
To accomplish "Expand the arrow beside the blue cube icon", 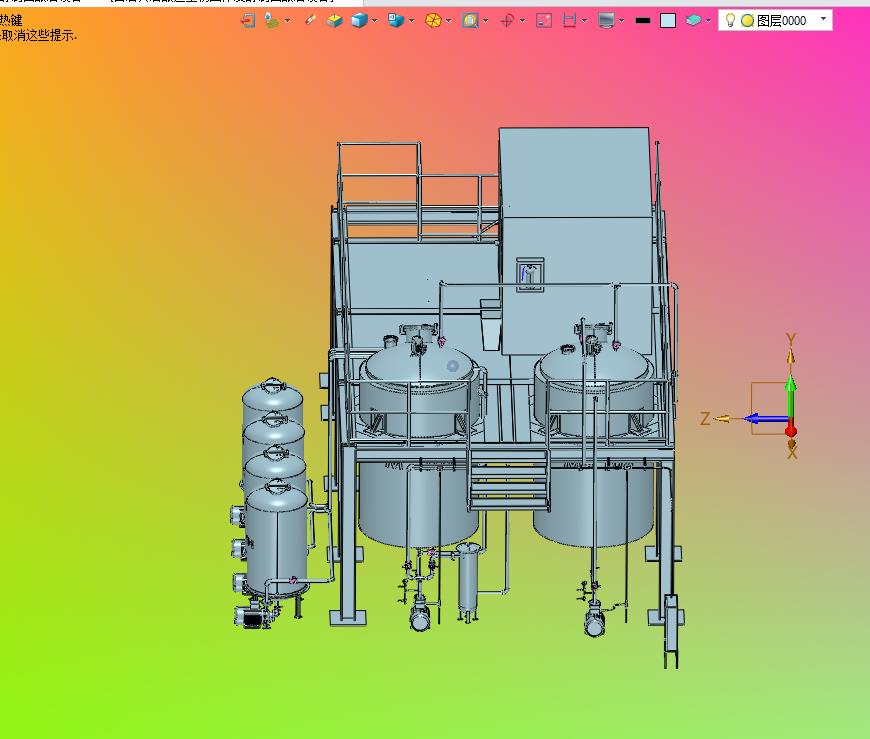I will [x=375, y=20].
